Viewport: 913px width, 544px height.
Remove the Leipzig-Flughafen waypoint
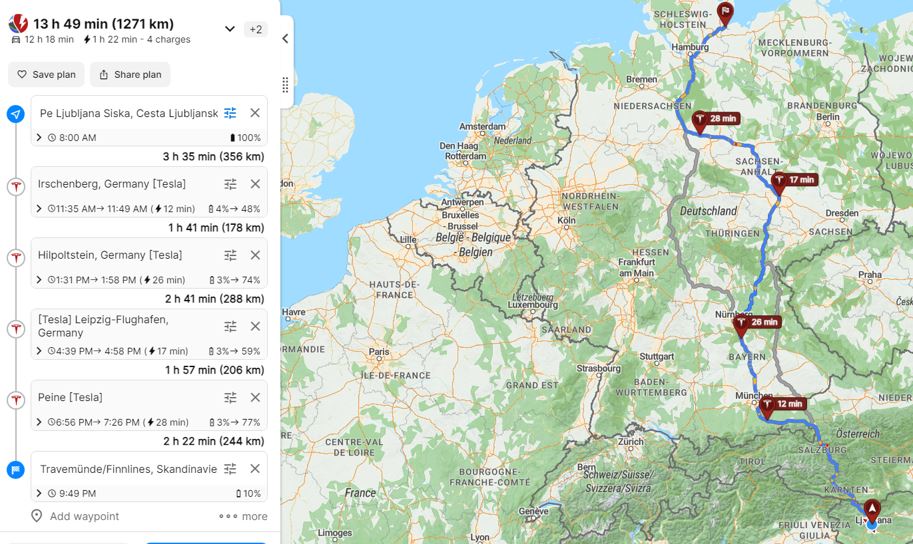pos(255,326)
